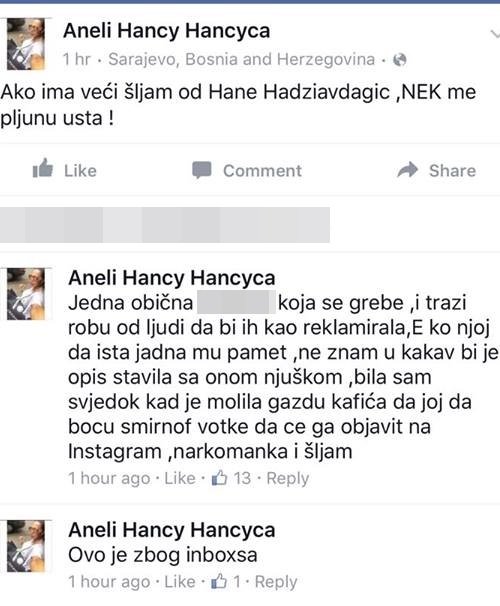Click the public globe privacy icon
This screenshot has width=500, height=606.
(x=400, y=60)
